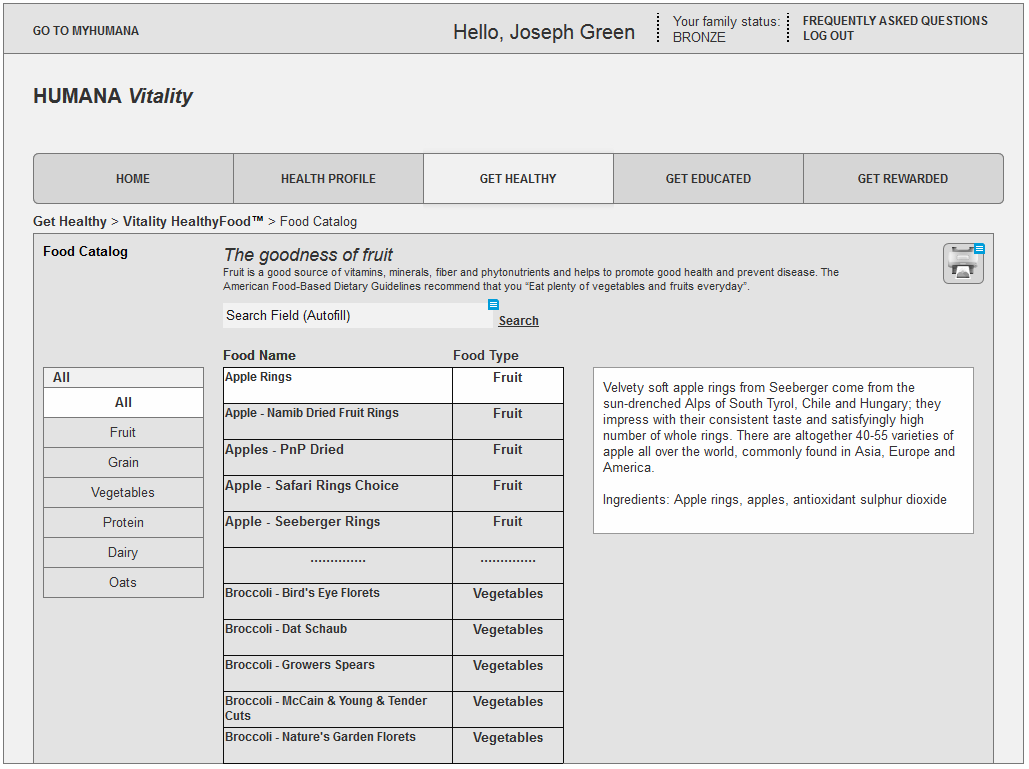This screenshot has height=769, width=1029.
Task: Click LOG OUT link
Action: click(x=828, y=36)
